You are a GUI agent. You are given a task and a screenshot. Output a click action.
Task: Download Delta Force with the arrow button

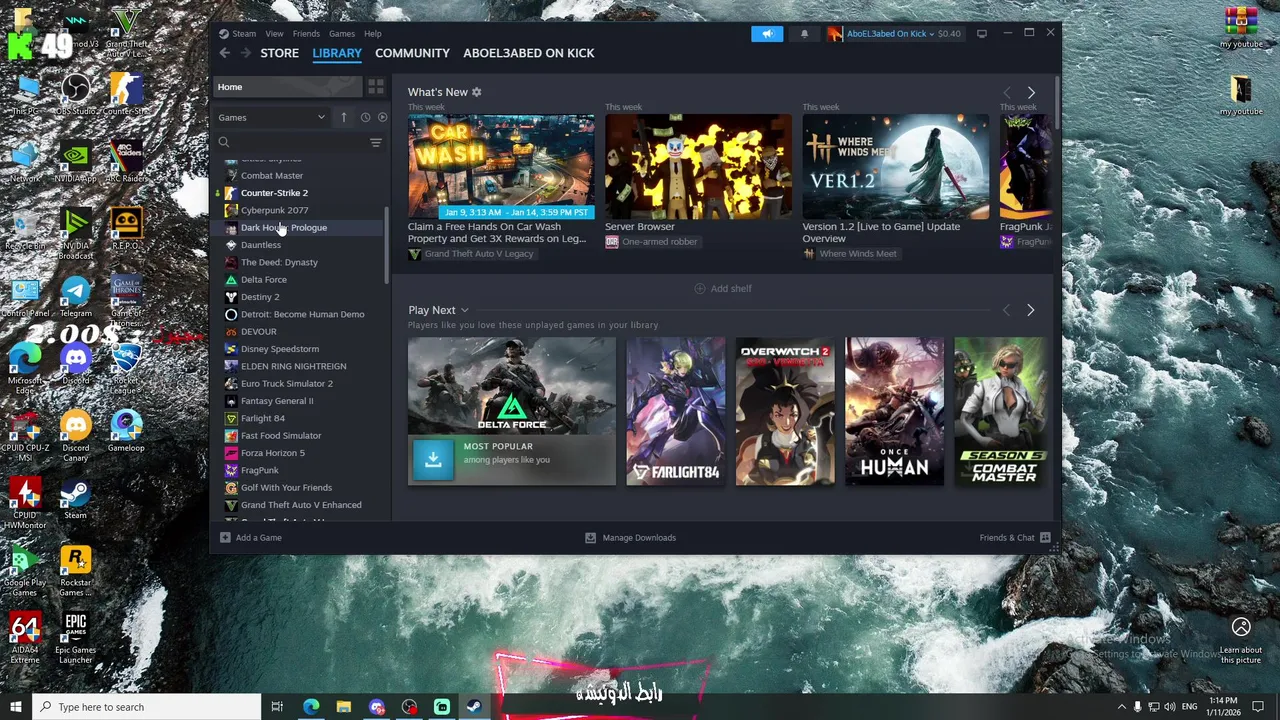(x=433, y=459)
